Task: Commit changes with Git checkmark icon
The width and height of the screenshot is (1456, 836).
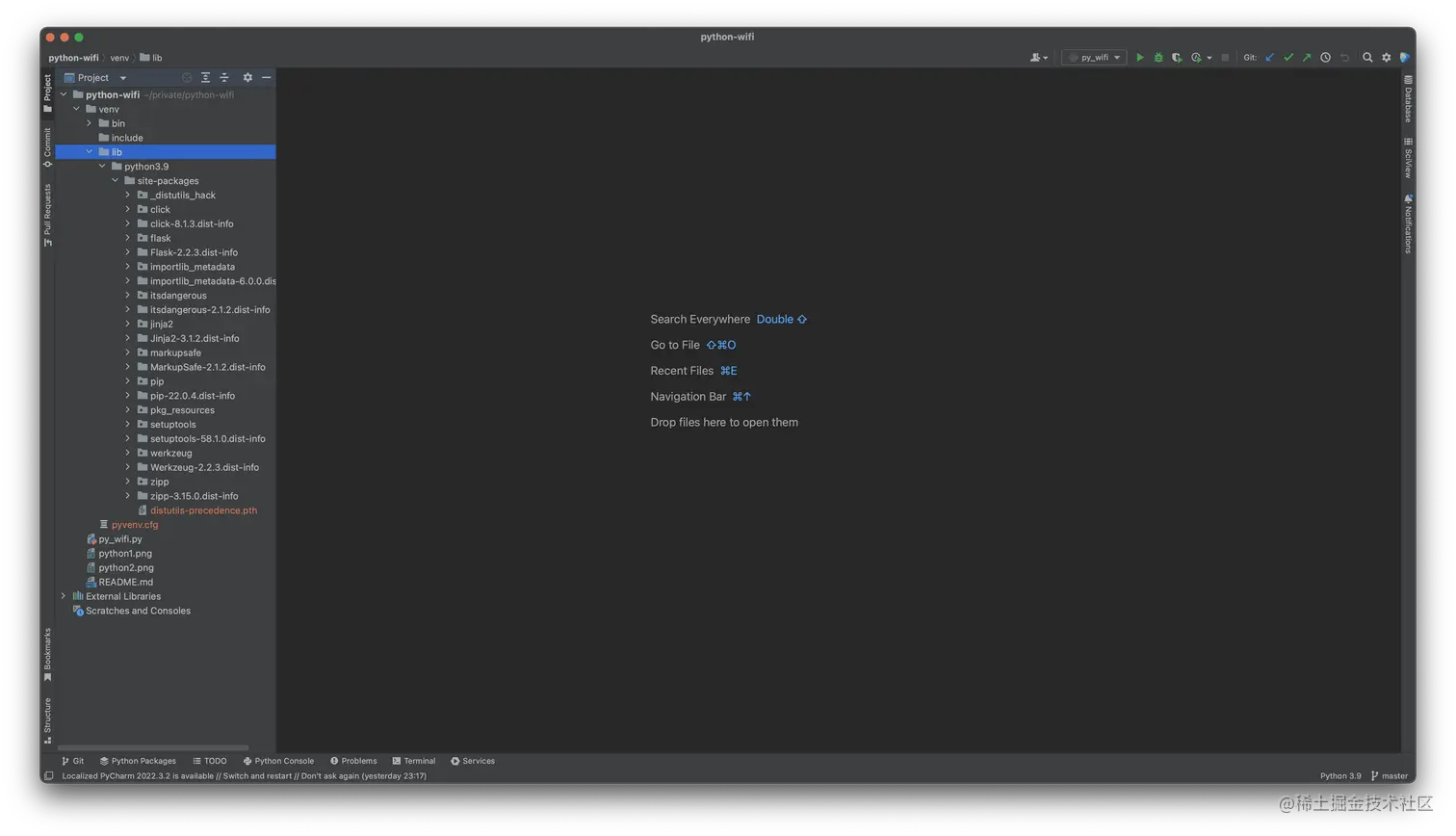Action: point(1288,58)
